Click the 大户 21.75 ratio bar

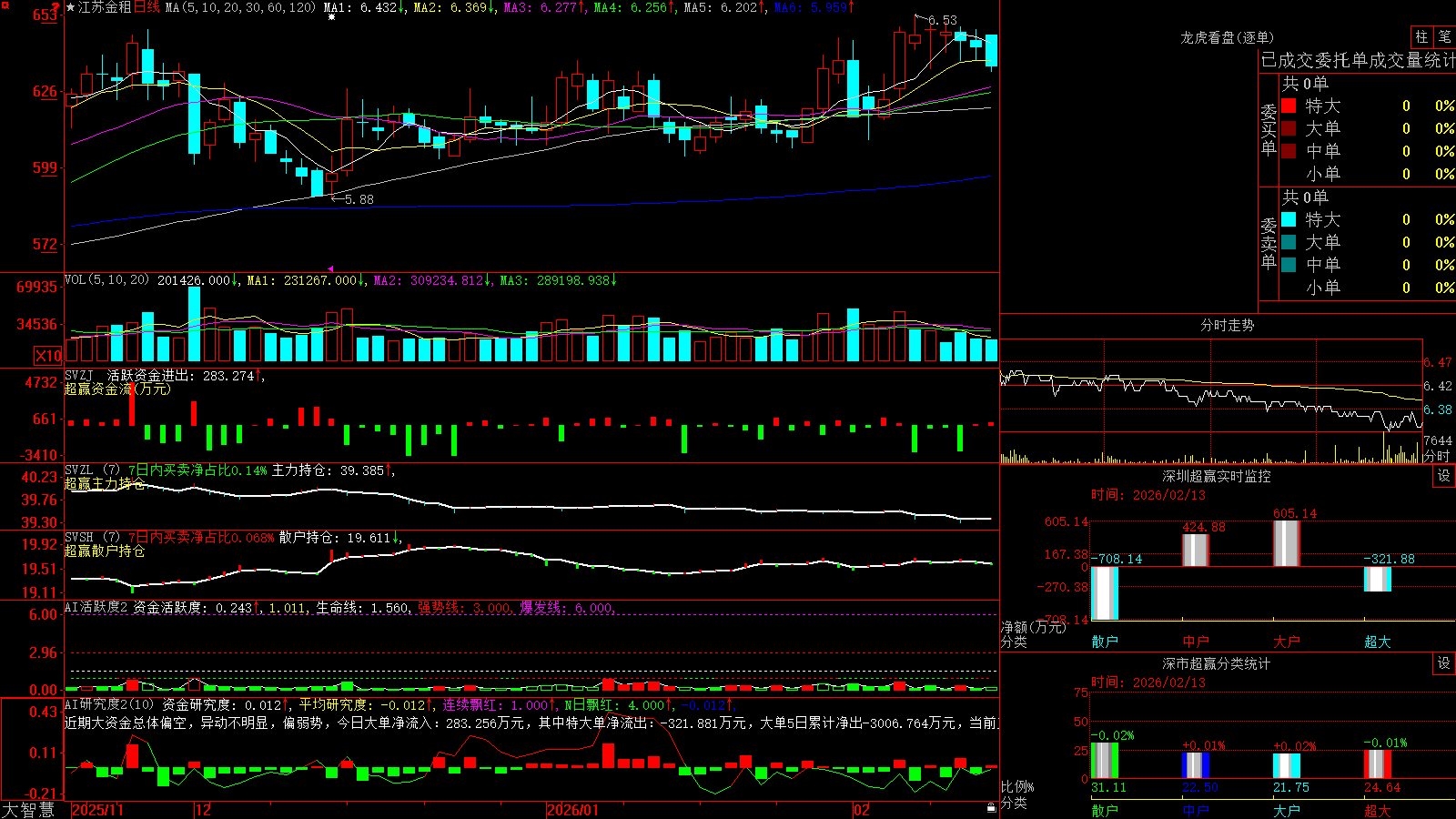click(x=1287, y=766)
